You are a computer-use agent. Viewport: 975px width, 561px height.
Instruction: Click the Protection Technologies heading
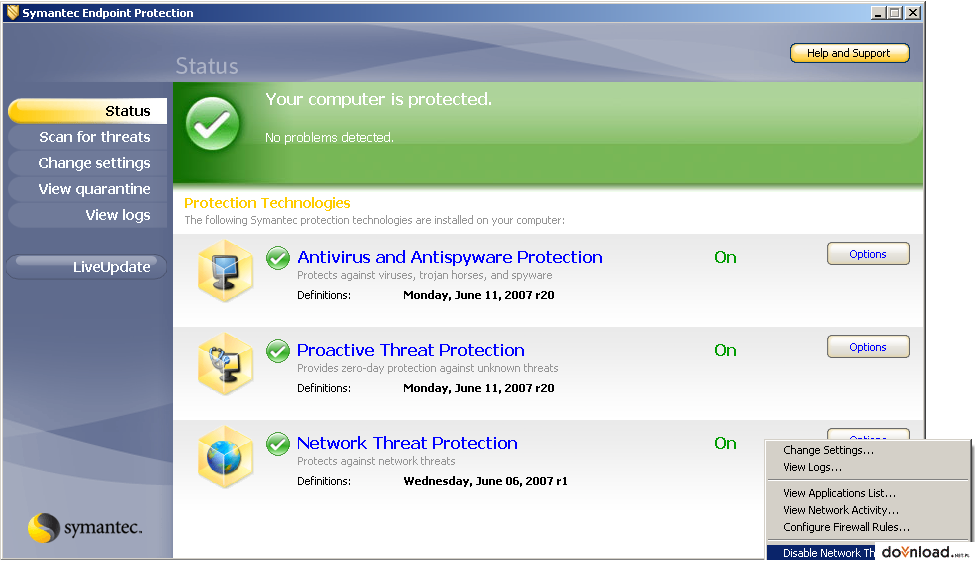[267, 203]
